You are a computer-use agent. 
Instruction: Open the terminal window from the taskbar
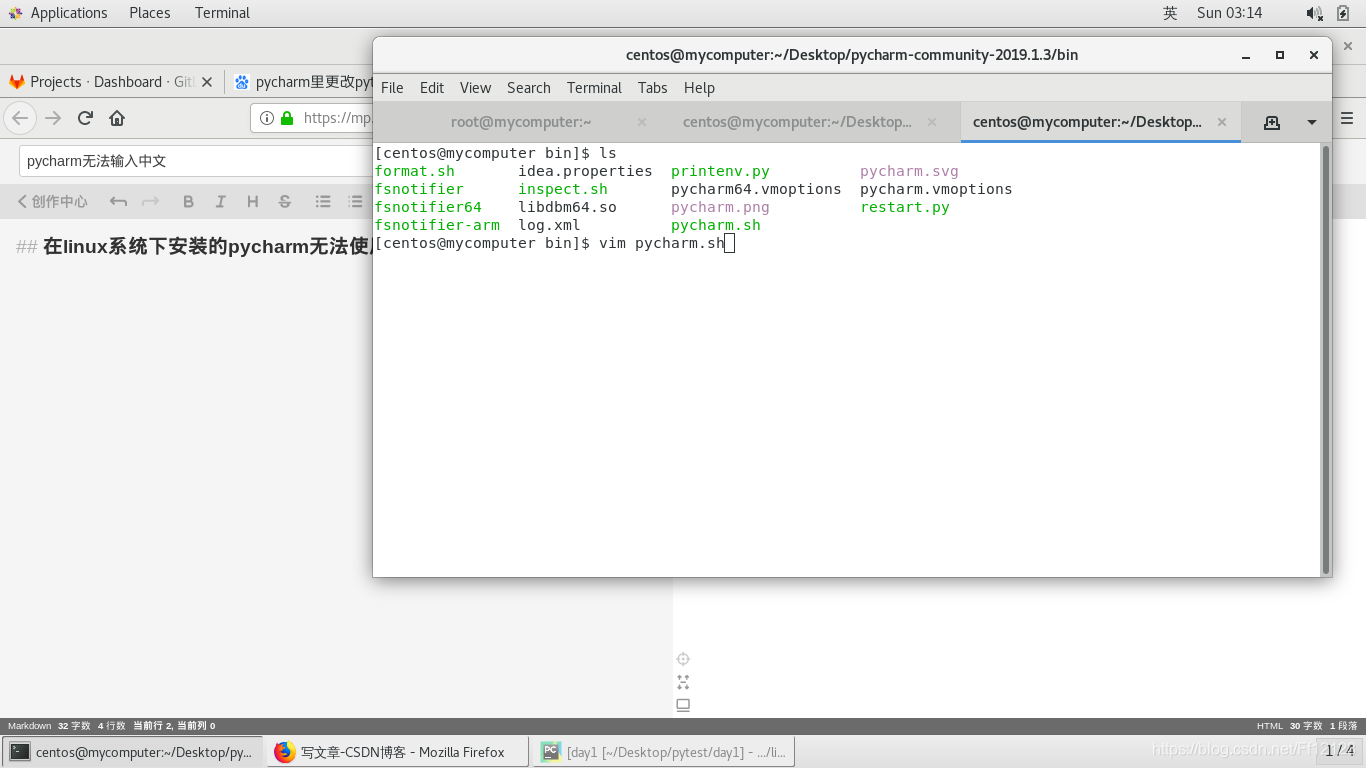[x=133, y=752]
